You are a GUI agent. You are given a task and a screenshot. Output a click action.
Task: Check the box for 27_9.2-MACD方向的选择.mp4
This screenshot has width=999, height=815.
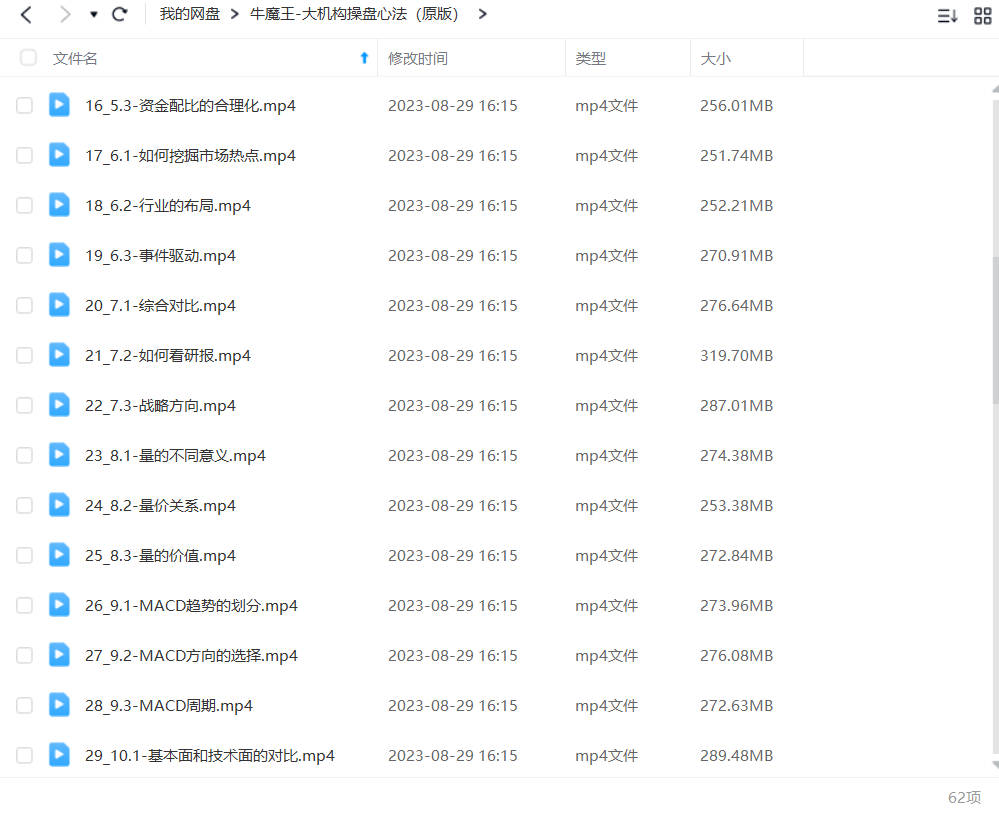[x=24, y=656]
